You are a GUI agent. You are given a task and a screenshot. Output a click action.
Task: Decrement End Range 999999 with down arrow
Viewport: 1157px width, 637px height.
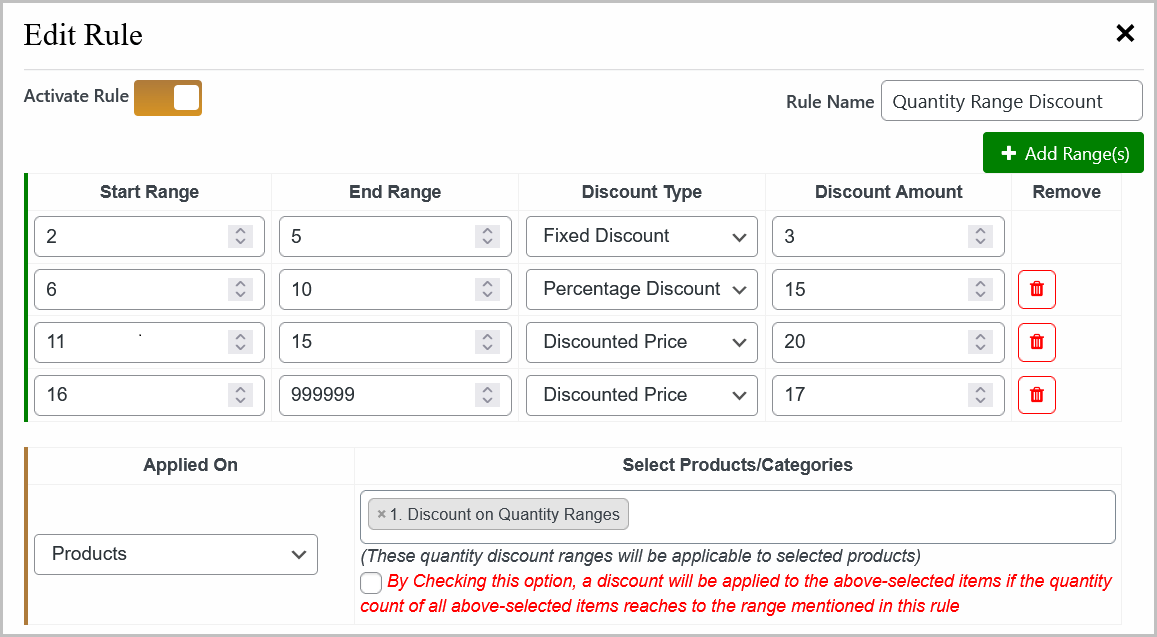pyautogui.click(x=485, y=400)
